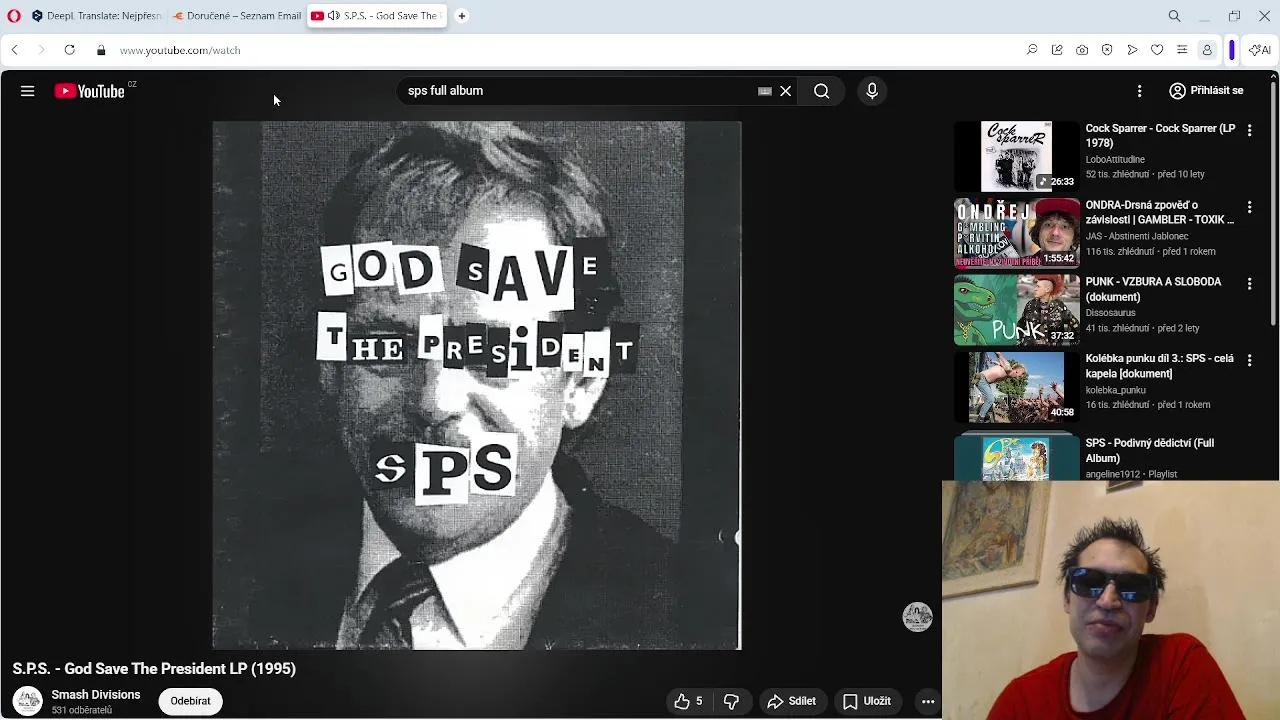Click the LoboAttitudine channel name

[1115, 160]
